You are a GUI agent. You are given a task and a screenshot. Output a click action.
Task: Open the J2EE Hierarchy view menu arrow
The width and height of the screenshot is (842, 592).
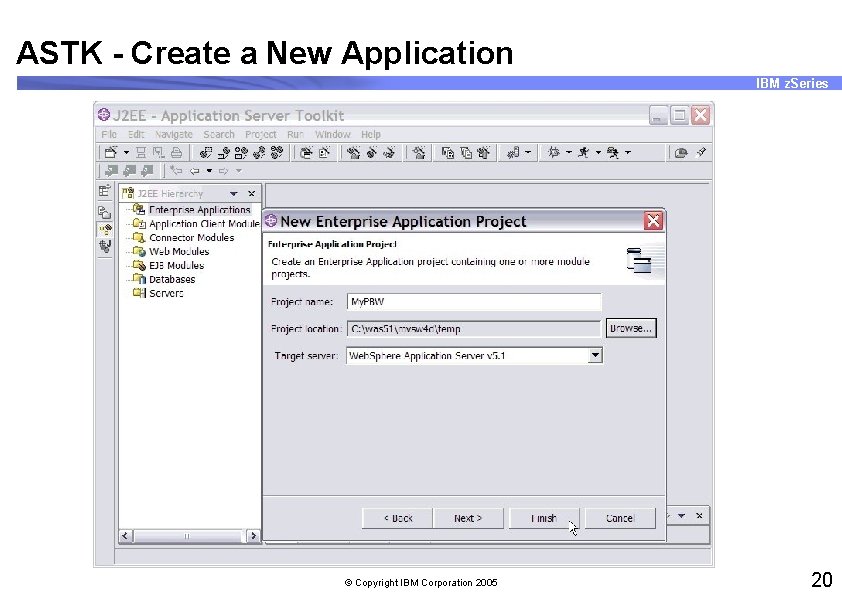tap(233, 194)
